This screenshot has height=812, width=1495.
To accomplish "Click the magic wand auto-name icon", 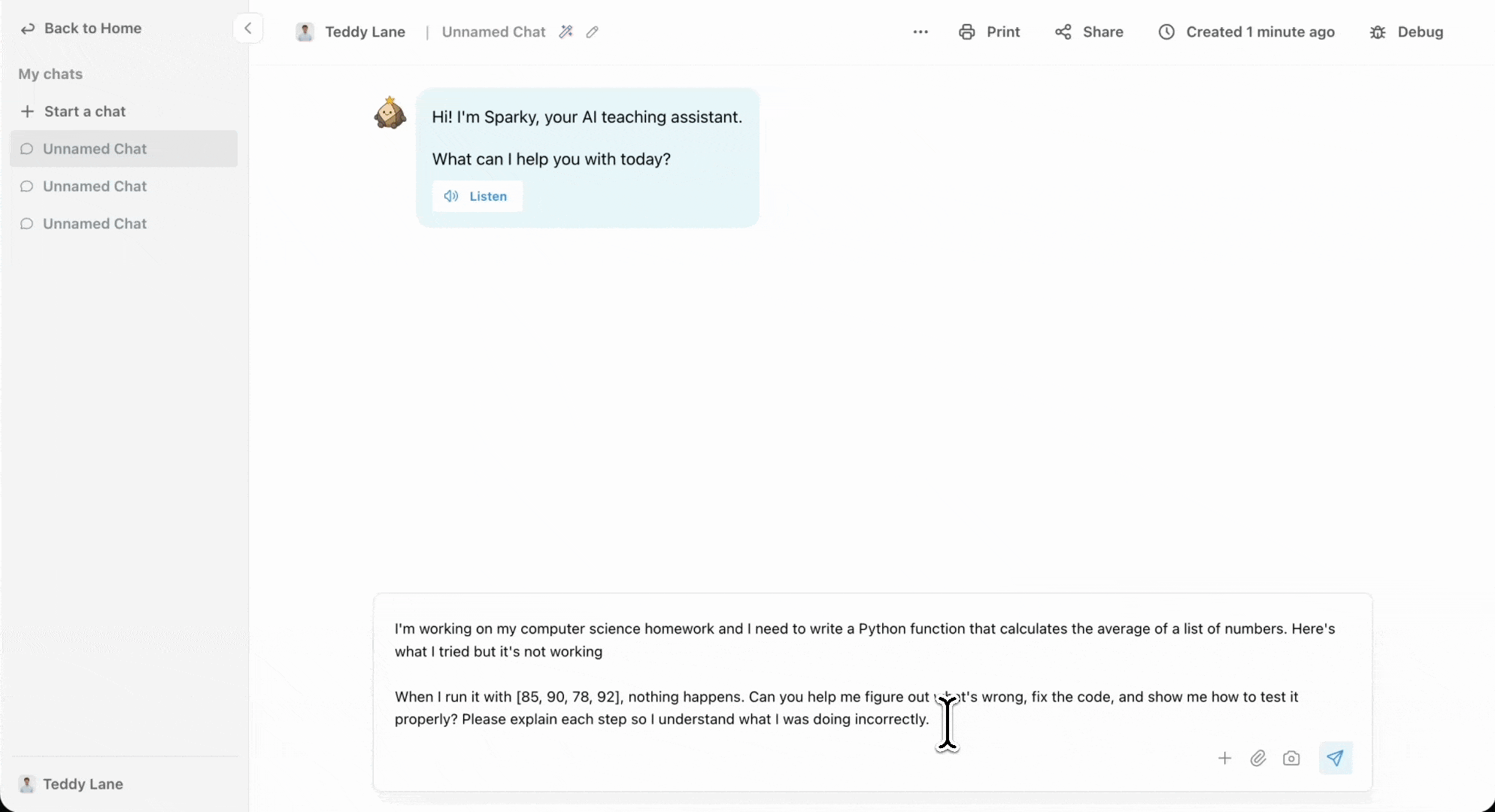I will pos(566,32).
